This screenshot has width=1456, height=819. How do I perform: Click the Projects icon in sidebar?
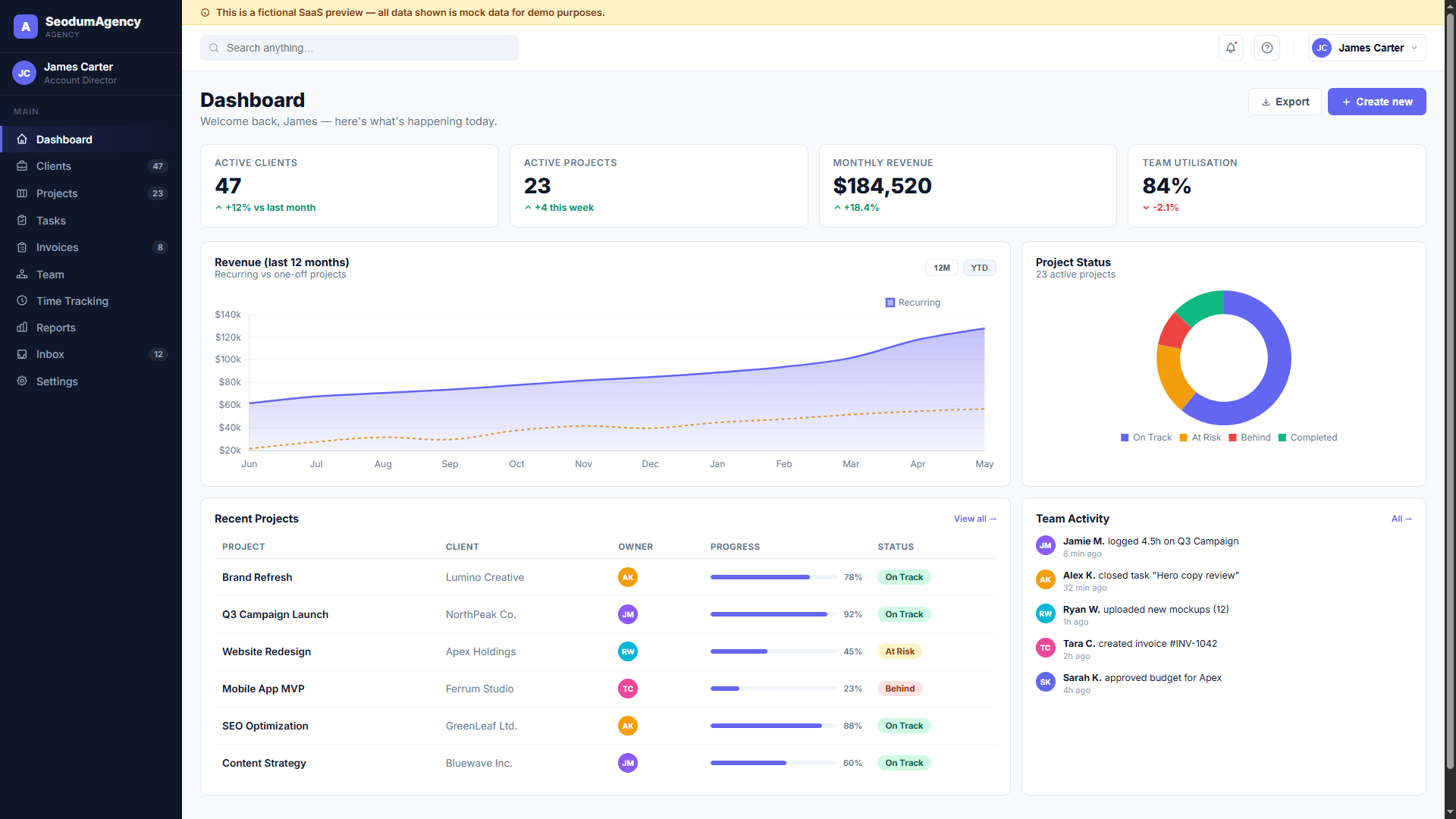coord(22,193)
